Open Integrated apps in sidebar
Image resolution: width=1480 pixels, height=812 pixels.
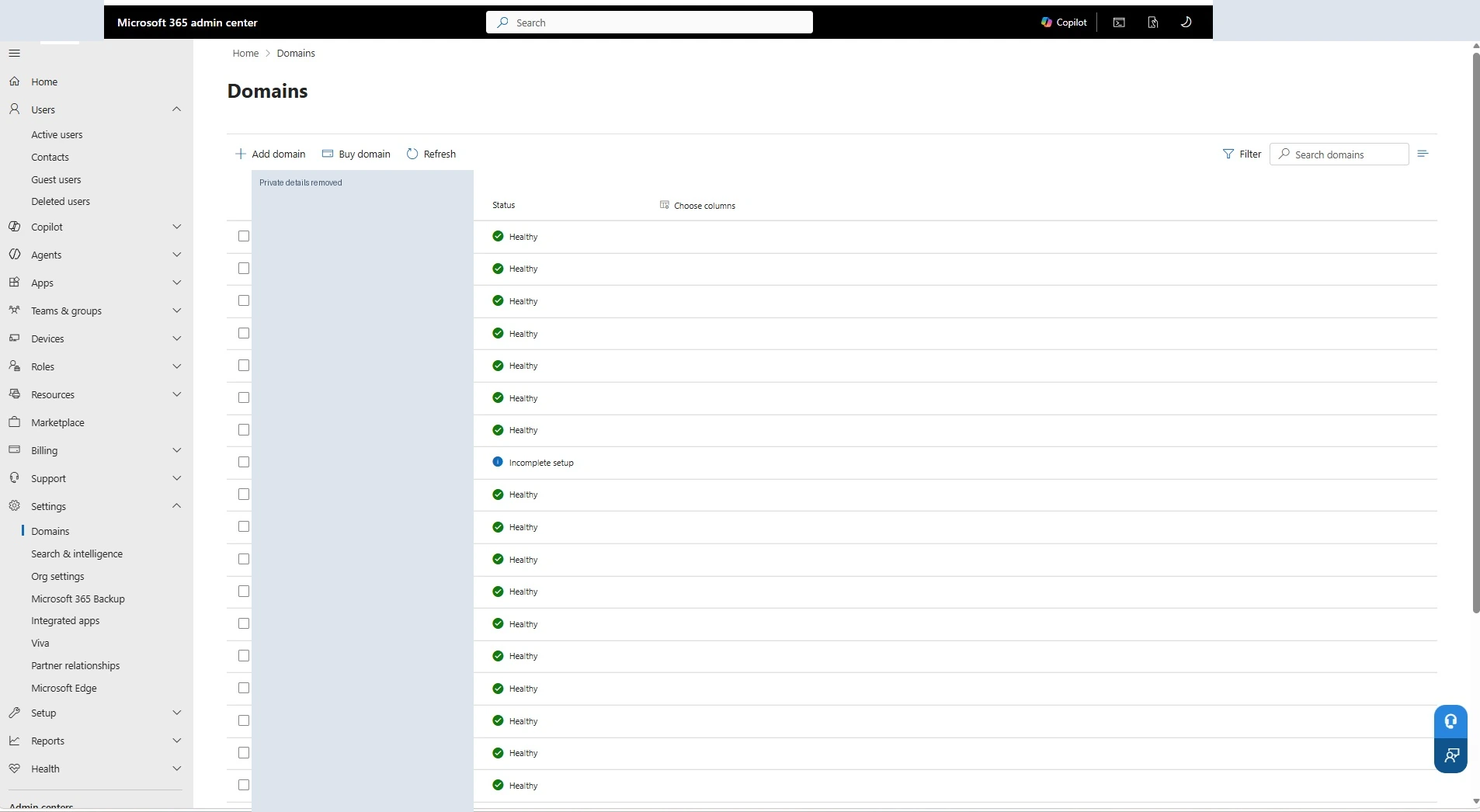point(65,621)
